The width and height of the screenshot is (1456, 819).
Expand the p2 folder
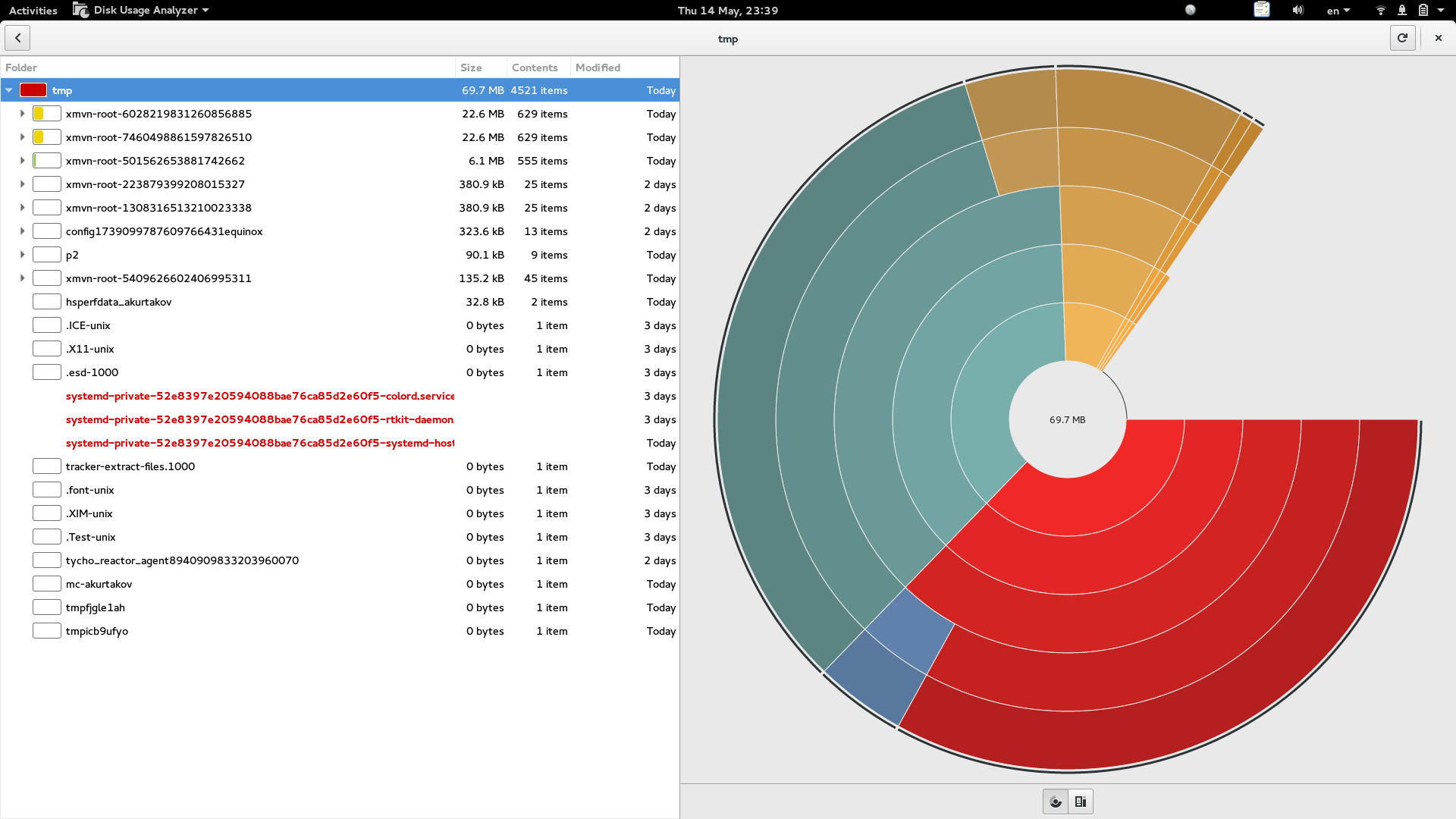(x=23, y=255)
